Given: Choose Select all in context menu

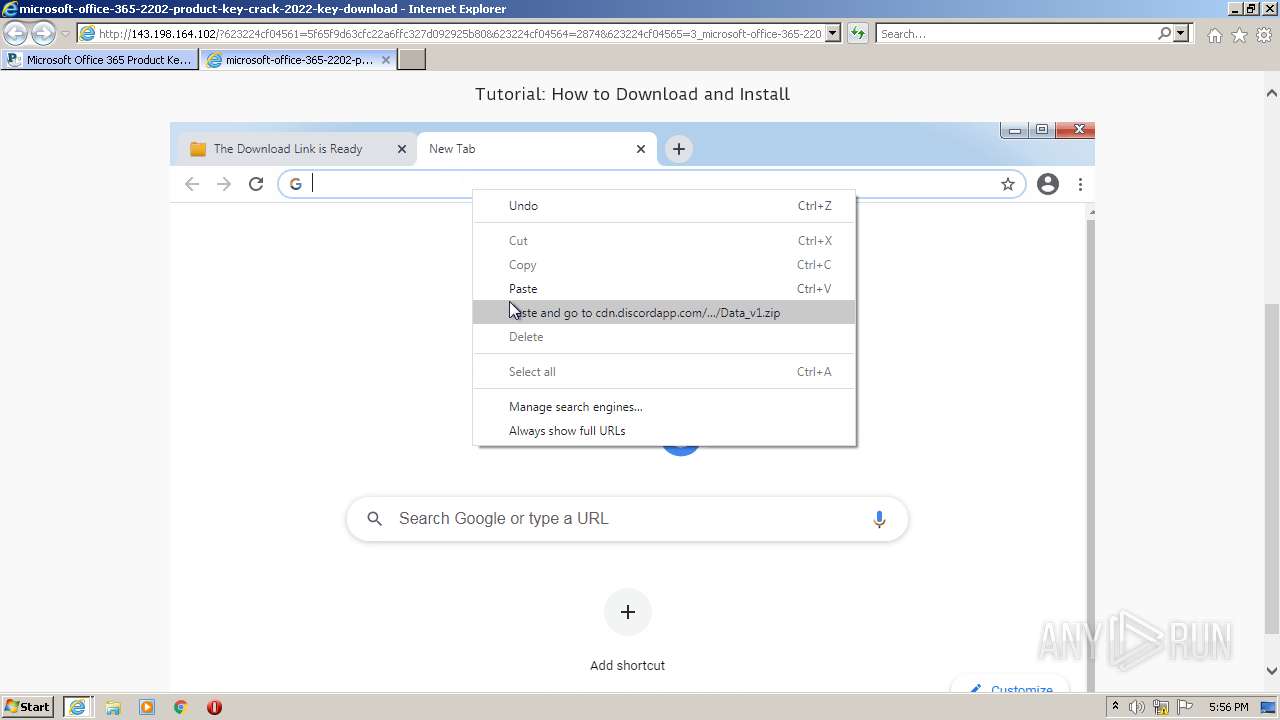Looking at the screenshot, I should (664, 372).
